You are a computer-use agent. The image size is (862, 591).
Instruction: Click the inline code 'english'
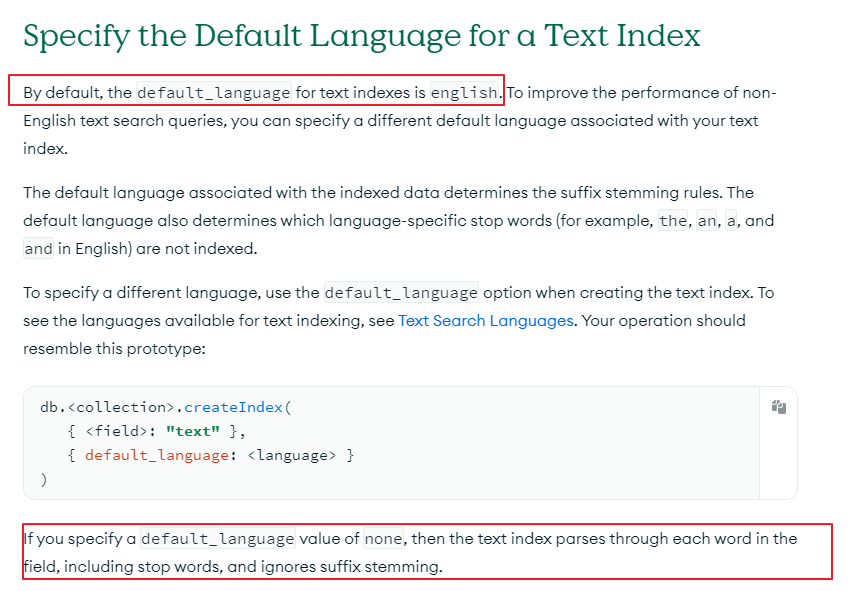(x=465, y=92)
